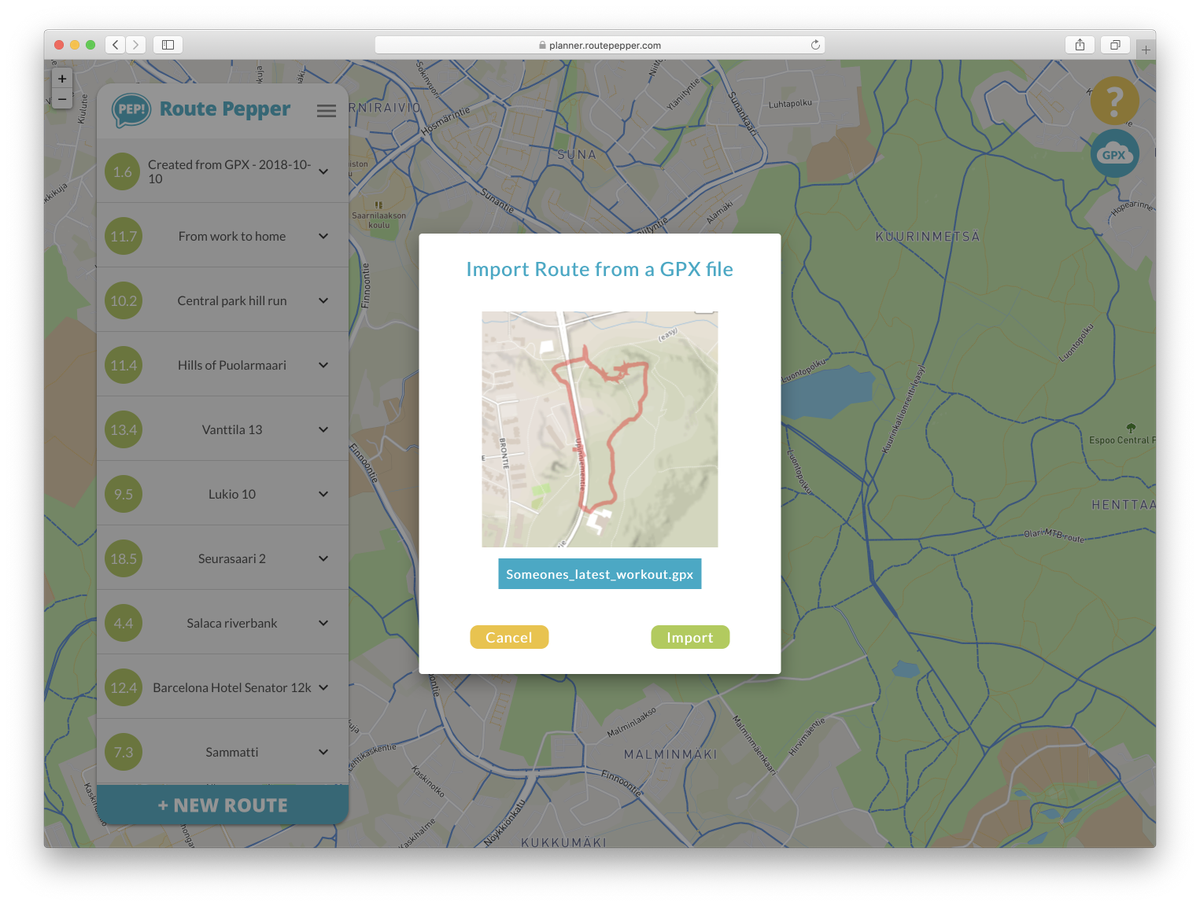Expand the Sammatti route chevron

323,752
